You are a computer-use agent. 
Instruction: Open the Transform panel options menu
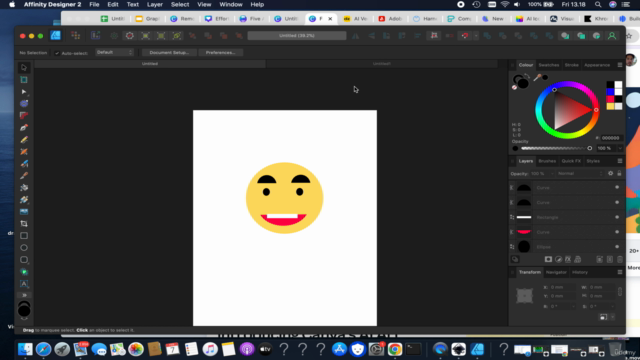pos(620,272)
